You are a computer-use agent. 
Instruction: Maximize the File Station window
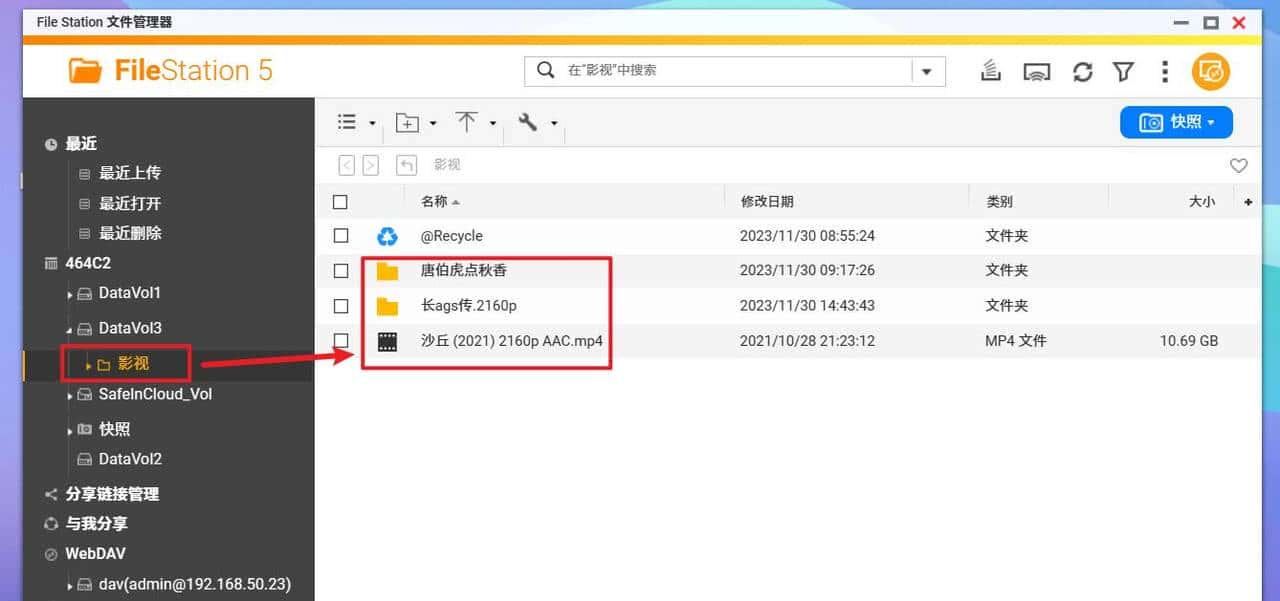click(1211, 22)
